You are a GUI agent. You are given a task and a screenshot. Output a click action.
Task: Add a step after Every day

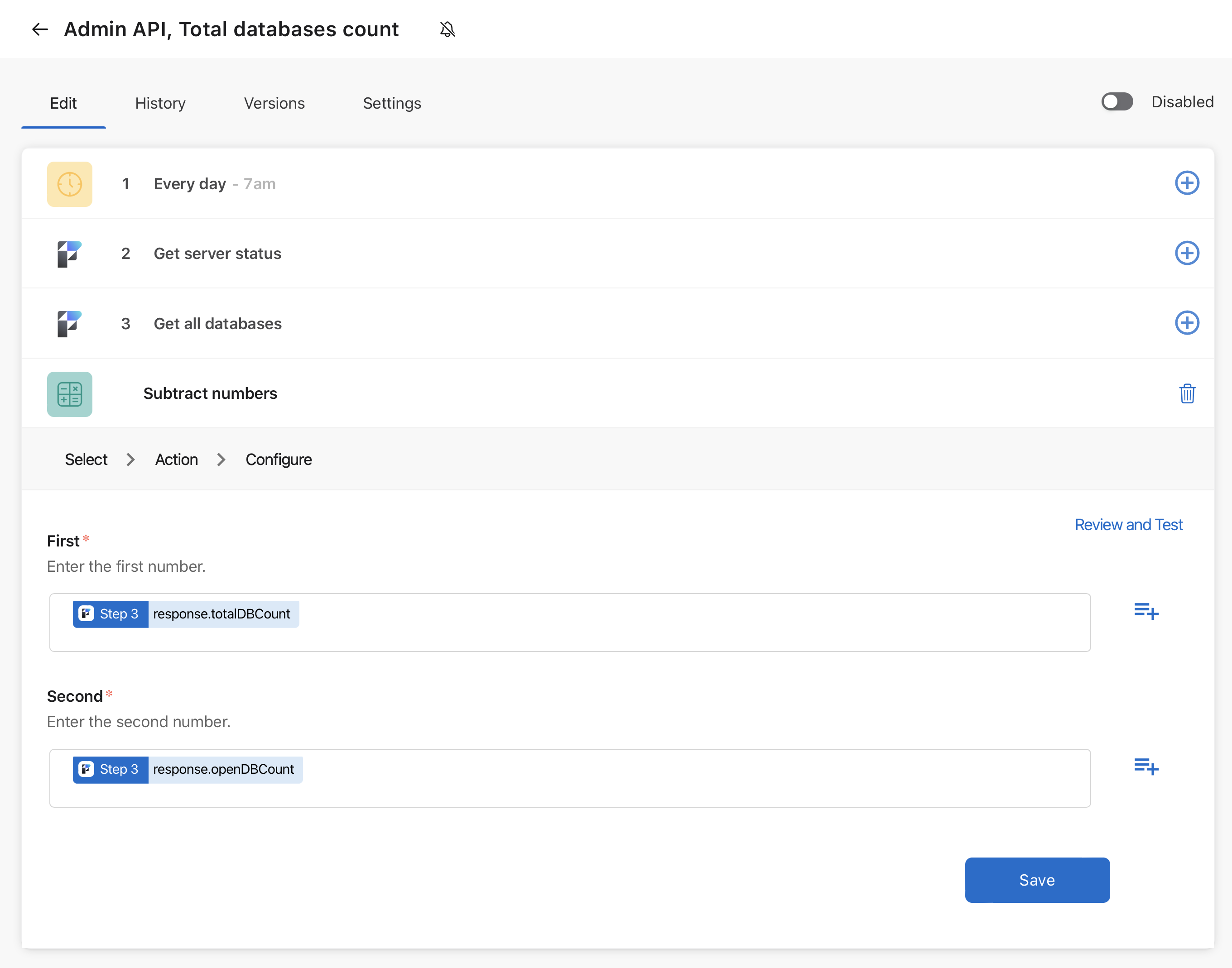[1187, 183]
